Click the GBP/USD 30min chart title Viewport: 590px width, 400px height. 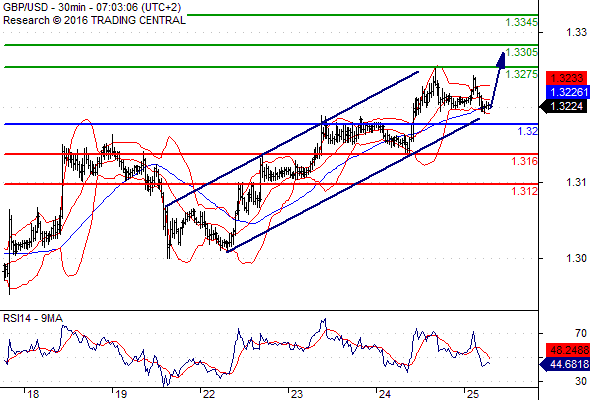coord(92,7)
